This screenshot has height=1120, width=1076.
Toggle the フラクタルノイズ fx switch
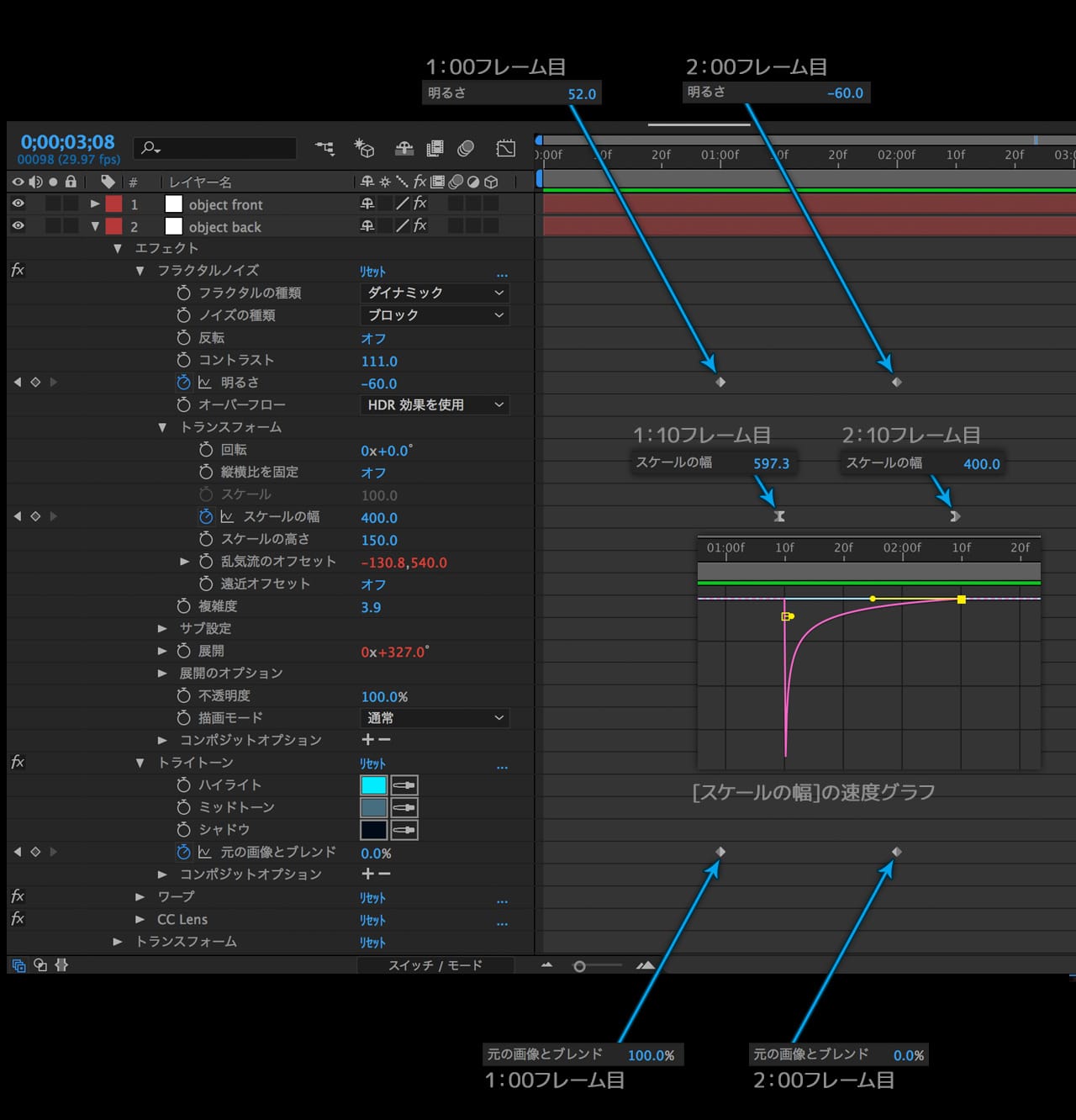18,270
